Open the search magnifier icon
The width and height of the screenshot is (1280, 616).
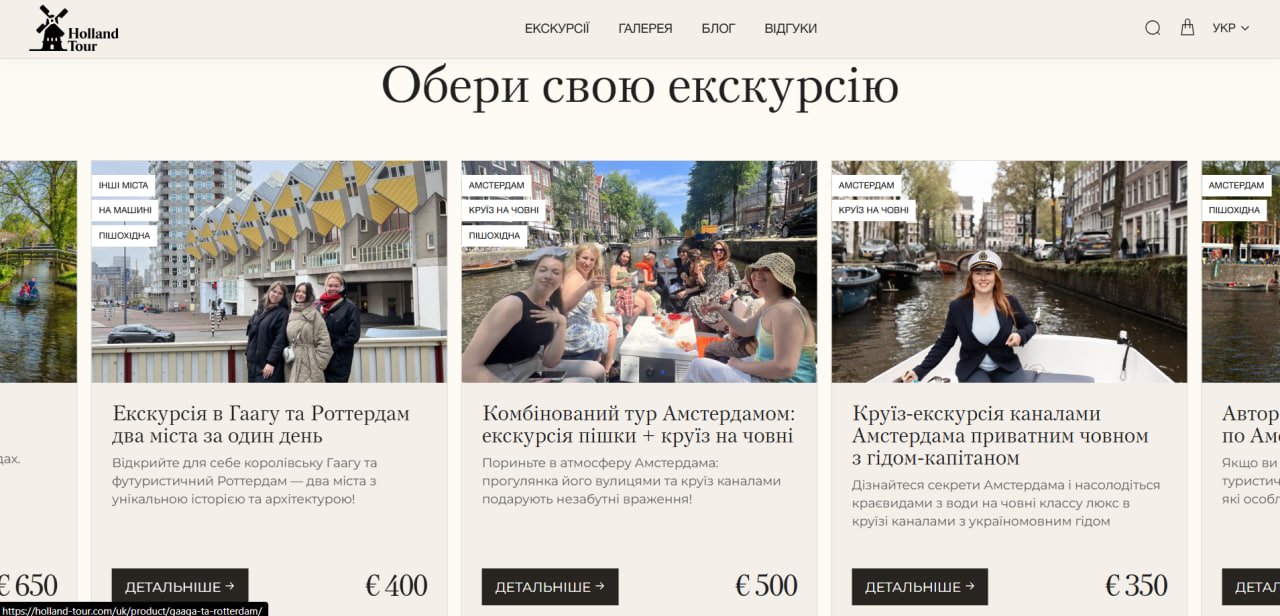(1152, 28)
